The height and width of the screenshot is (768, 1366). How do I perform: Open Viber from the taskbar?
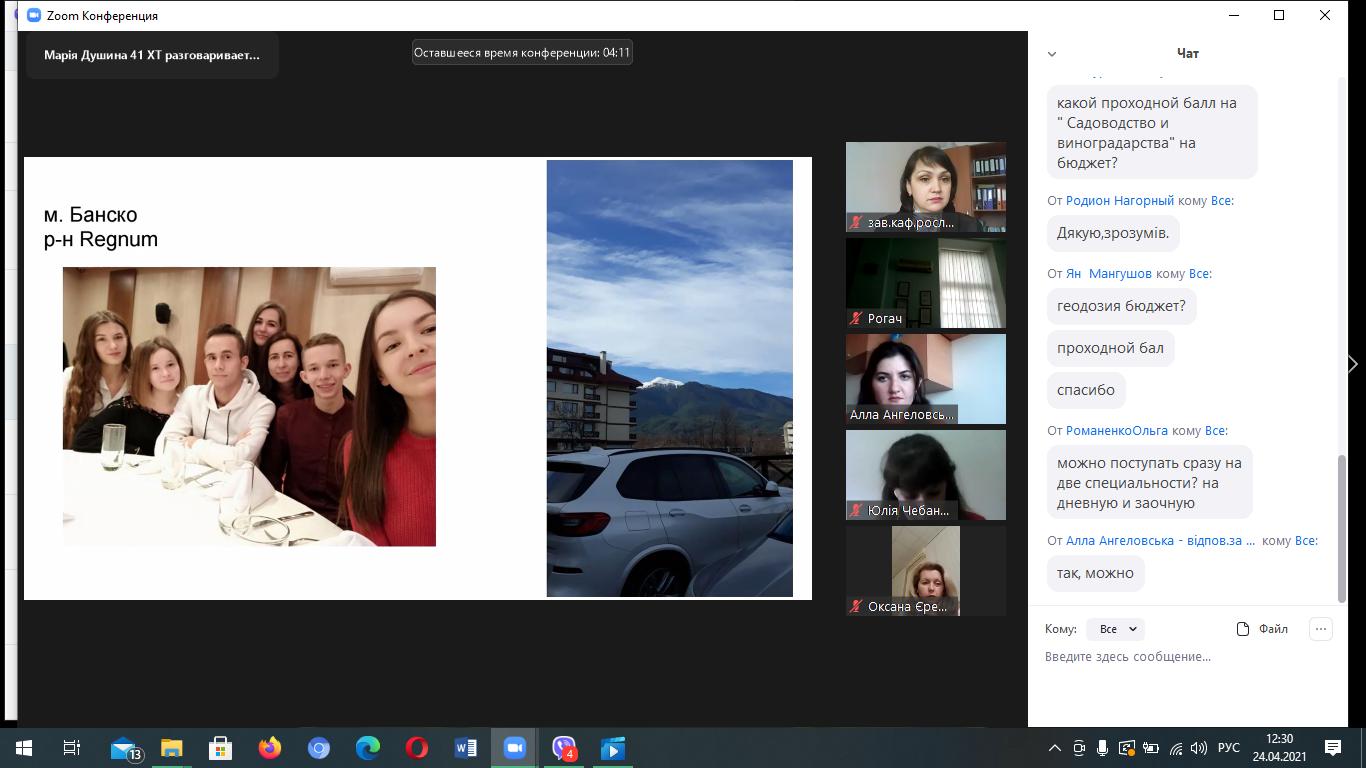click(564, 748)
